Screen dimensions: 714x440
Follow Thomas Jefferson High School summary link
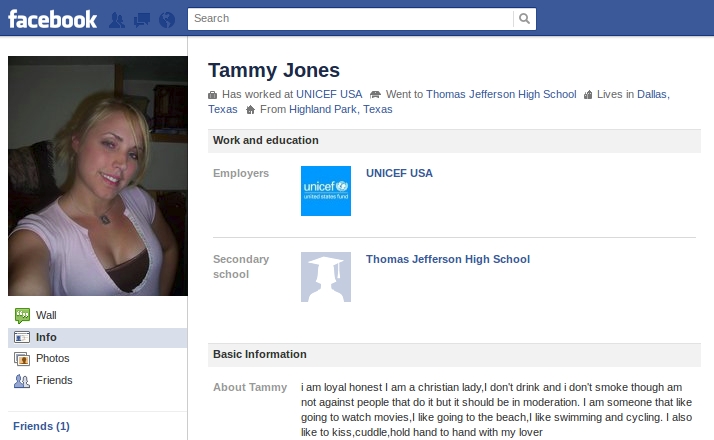pyautogui.click(x=501, y=94)
